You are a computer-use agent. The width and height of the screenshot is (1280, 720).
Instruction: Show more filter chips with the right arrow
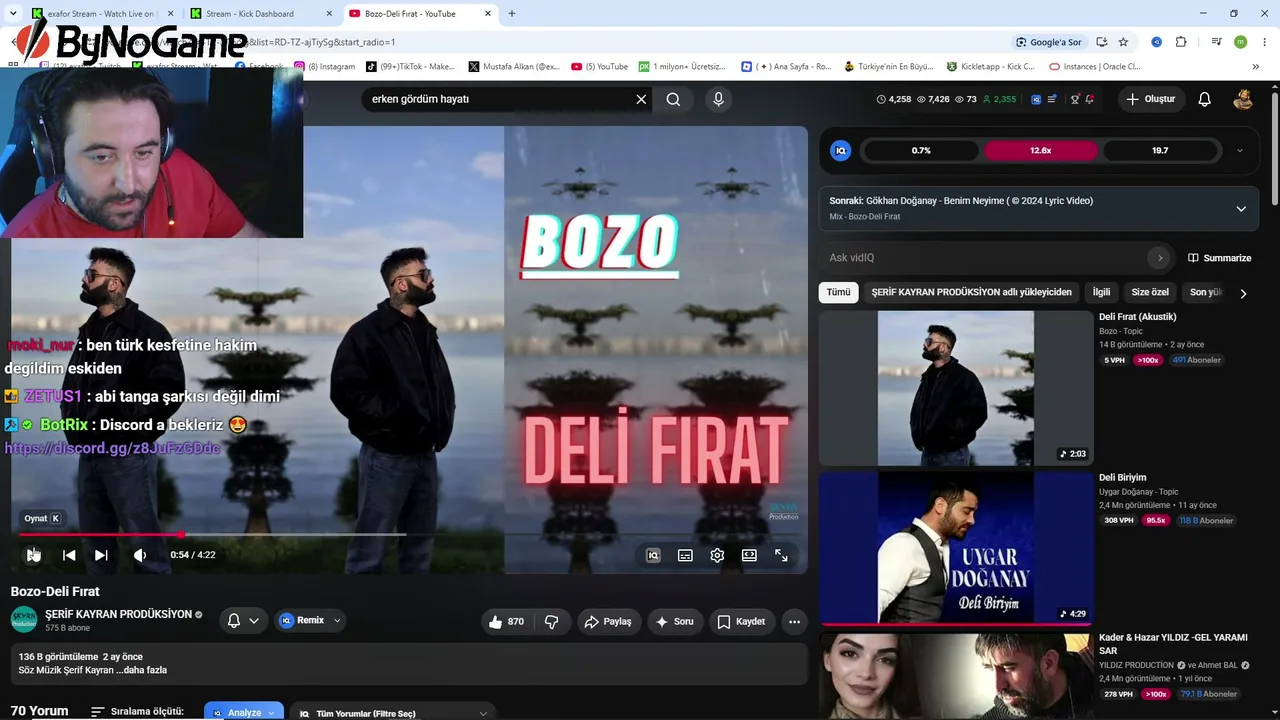pos(1243,293)
